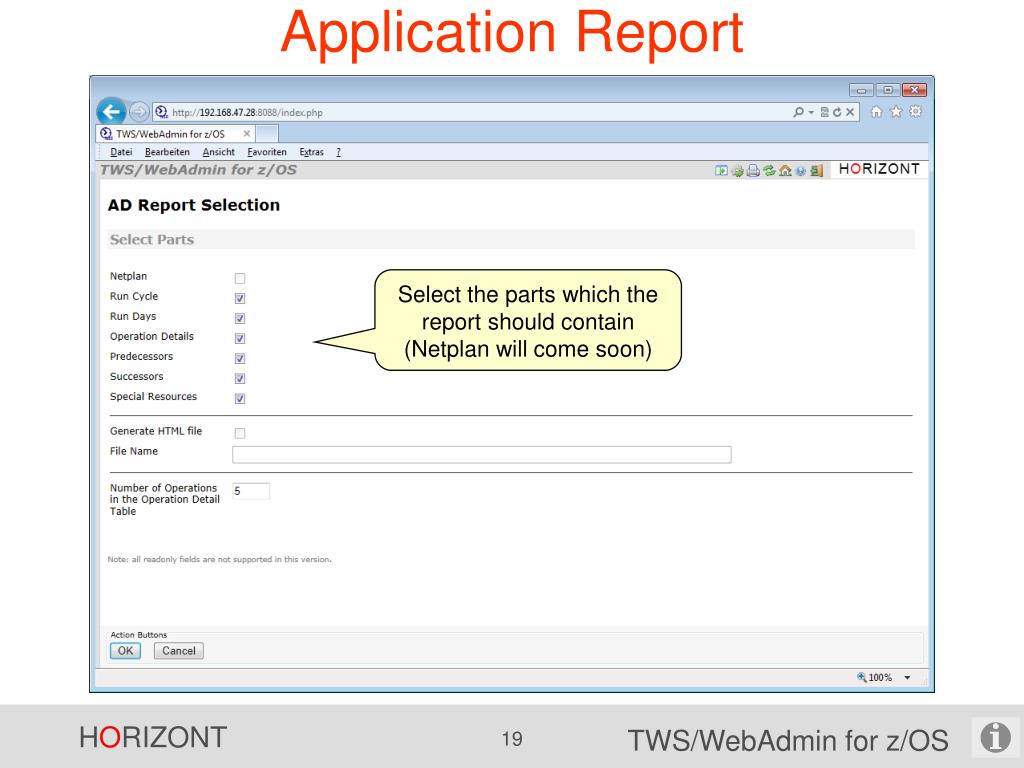Screen dimensions: 1024x768
Task: Minimize the browser window
Action: 861,89
